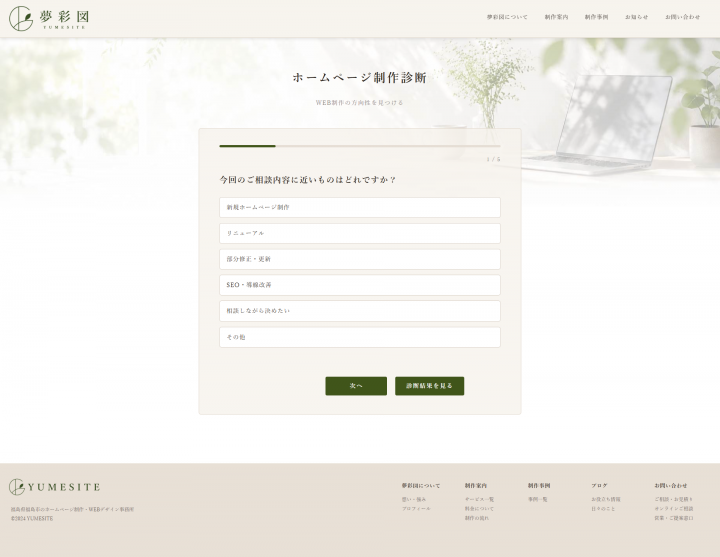Image resolution: width=720 pixels, height=557 pixels.
Task: Open お知らせ from the header menu
Action: (636, 17)
